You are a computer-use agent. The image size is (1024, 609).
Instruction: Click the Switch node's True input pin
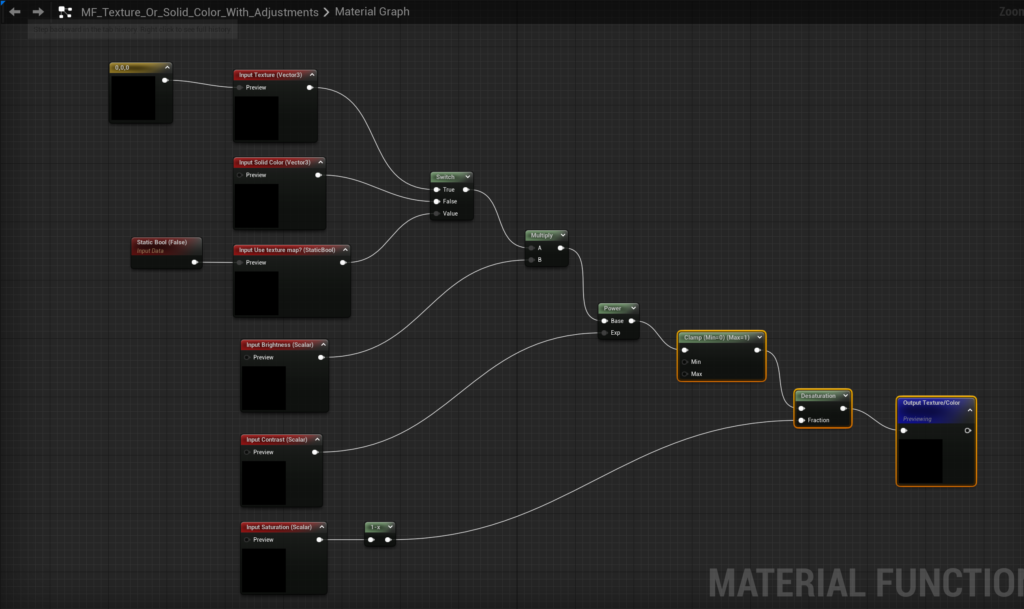click(436, 189)
